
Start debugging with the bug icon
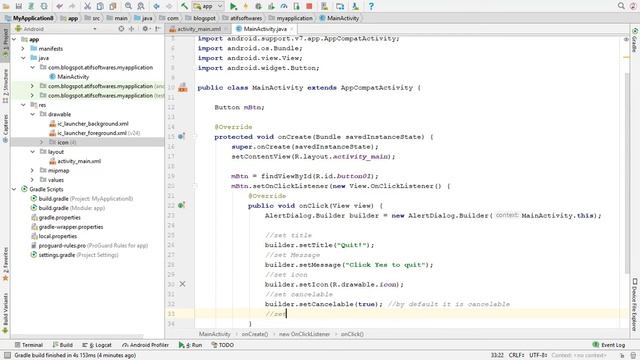coord(258,6)
